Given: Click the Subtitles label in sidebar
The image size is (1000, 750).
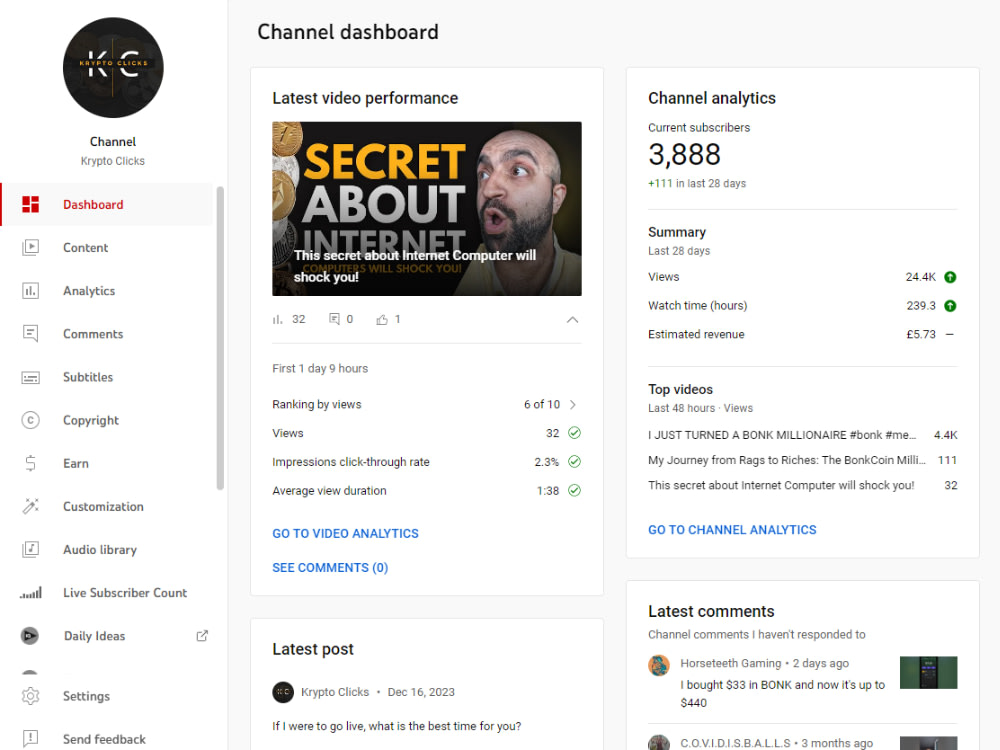Looking at the screenshot, I should [x=88, y=377].
